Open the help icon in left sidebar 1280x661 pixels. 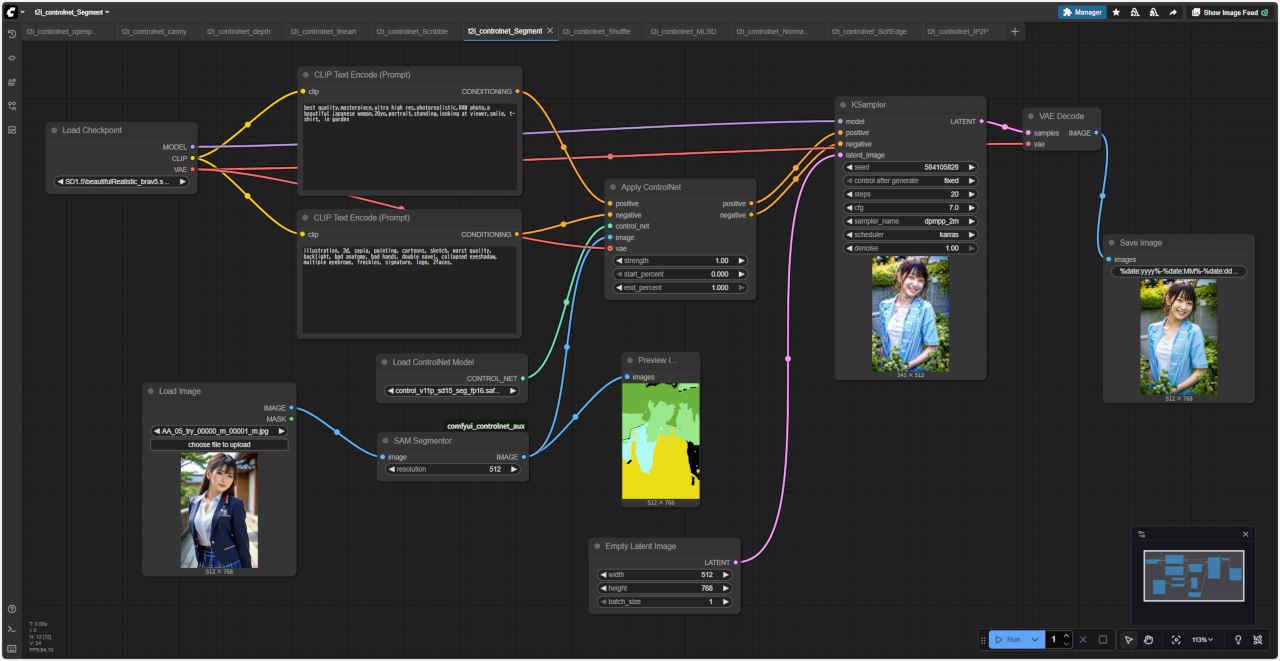(x=12, y=609)
